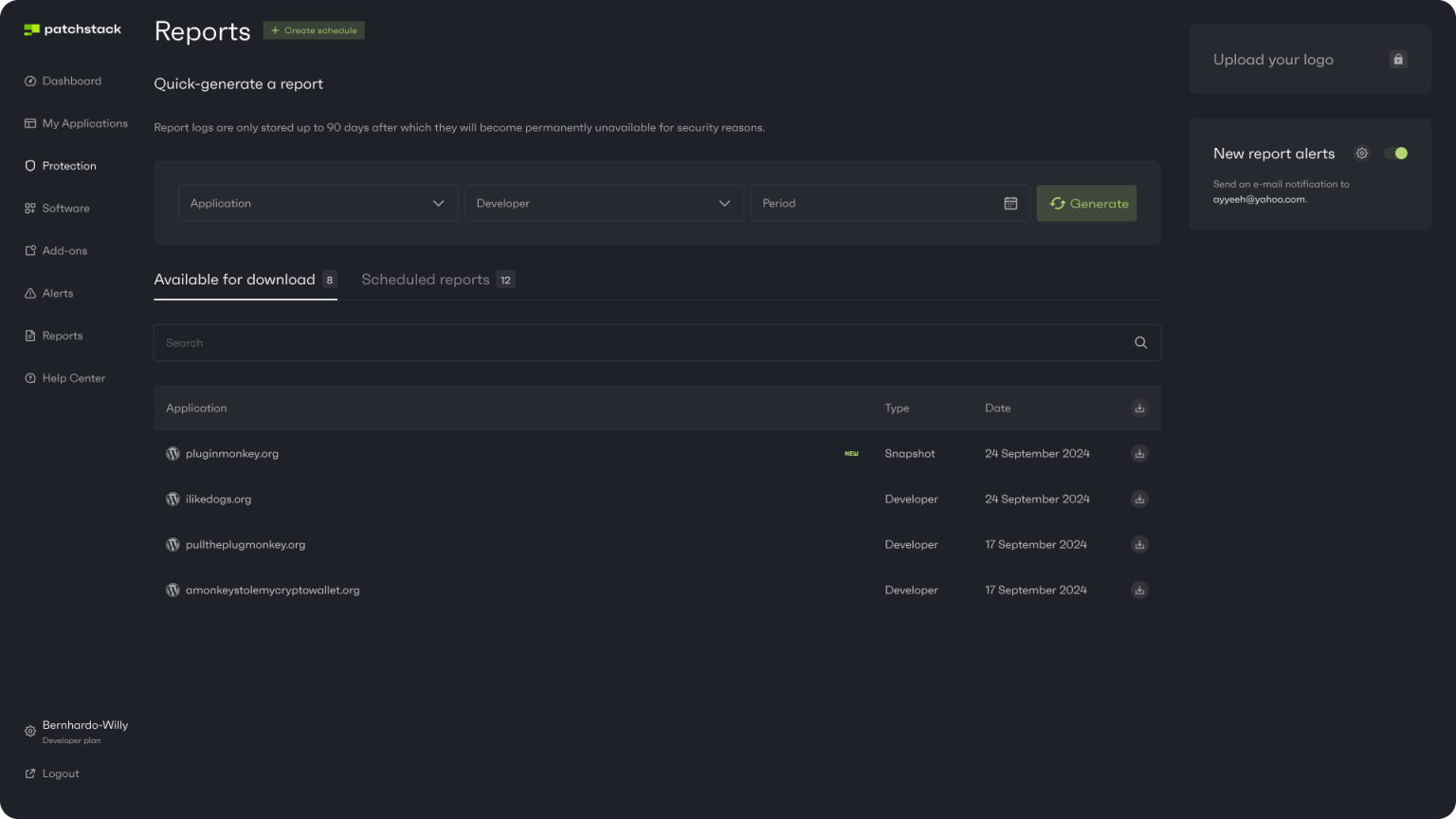Open the Developer report type dropdown
This screenshot has width=1456, height=819.
point(604,204)
